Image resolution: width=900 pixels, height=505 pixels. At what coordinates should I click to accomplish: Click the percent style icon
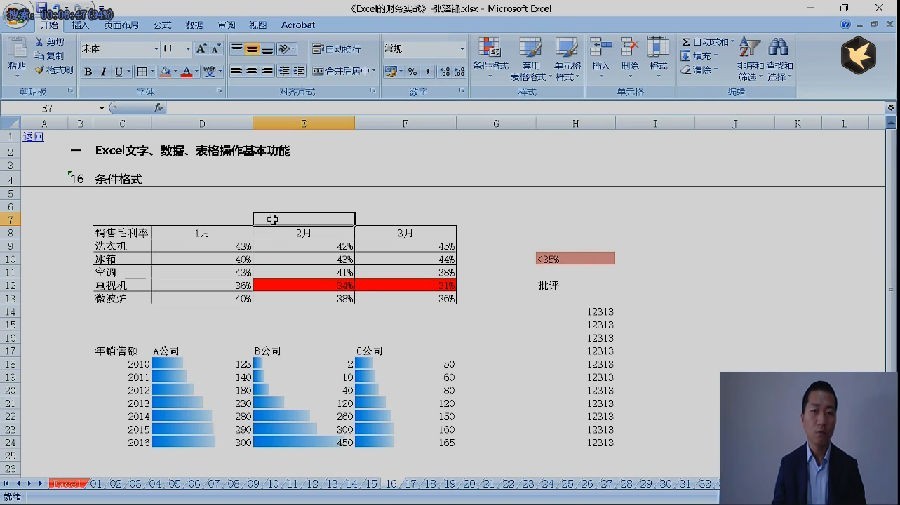[x=412, y=71]
